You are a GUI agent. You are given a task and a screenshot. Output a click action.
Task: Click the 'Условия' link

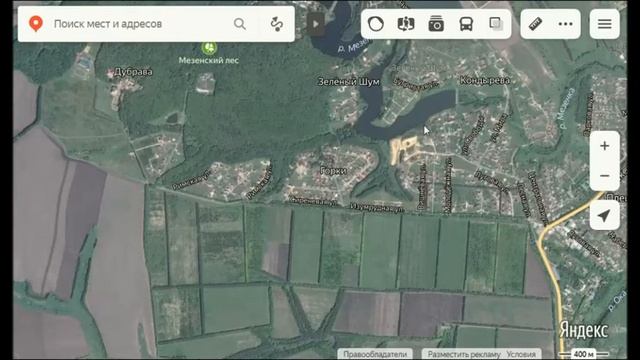[x=521, y=354]
